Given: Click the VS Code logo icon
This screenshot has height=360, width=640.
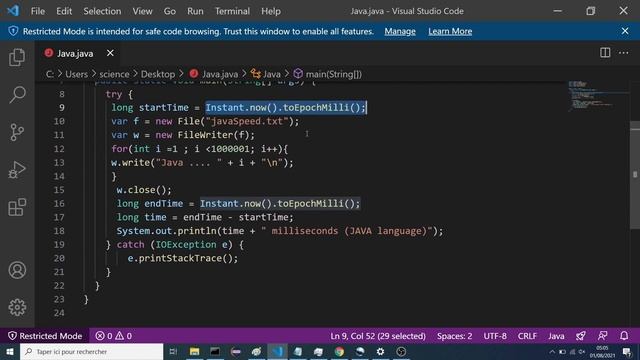Looking at the screenshot, I should tap(13, 11).
